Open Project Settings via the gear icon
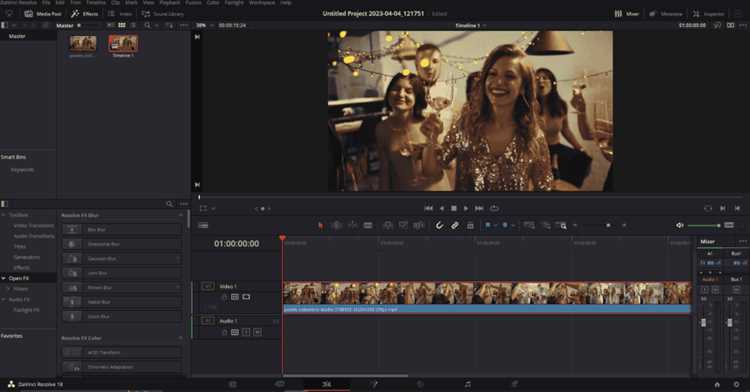 click(737, 384)
